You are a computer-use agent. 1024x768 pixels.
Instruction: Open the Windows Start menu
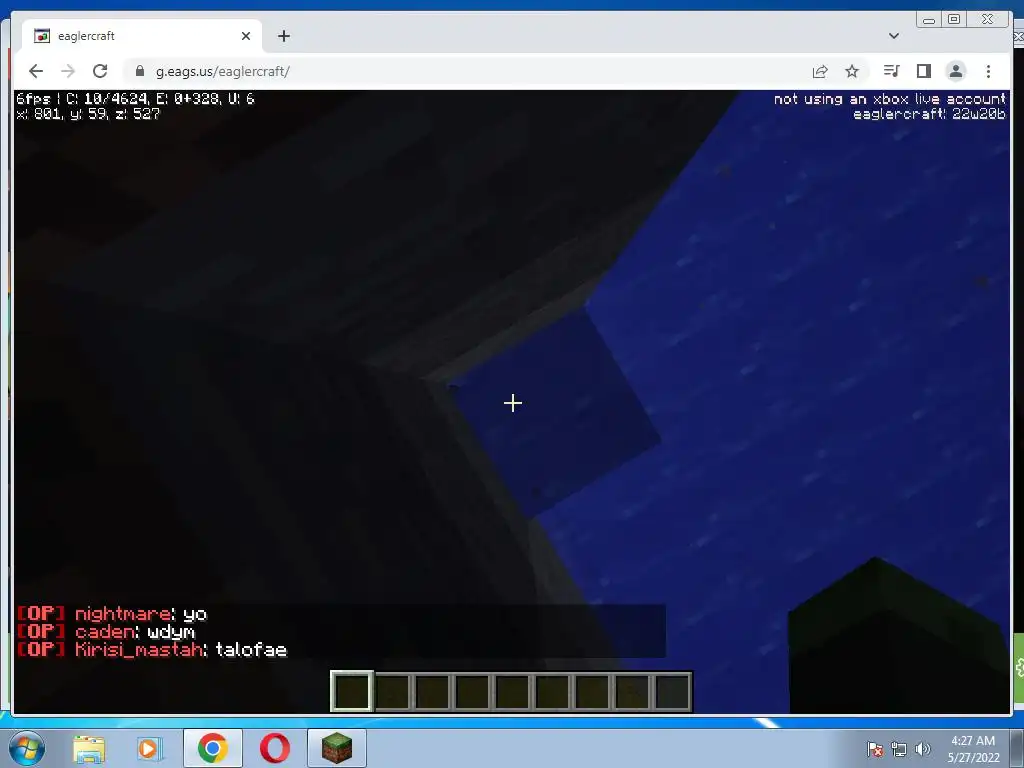point(27,748)
